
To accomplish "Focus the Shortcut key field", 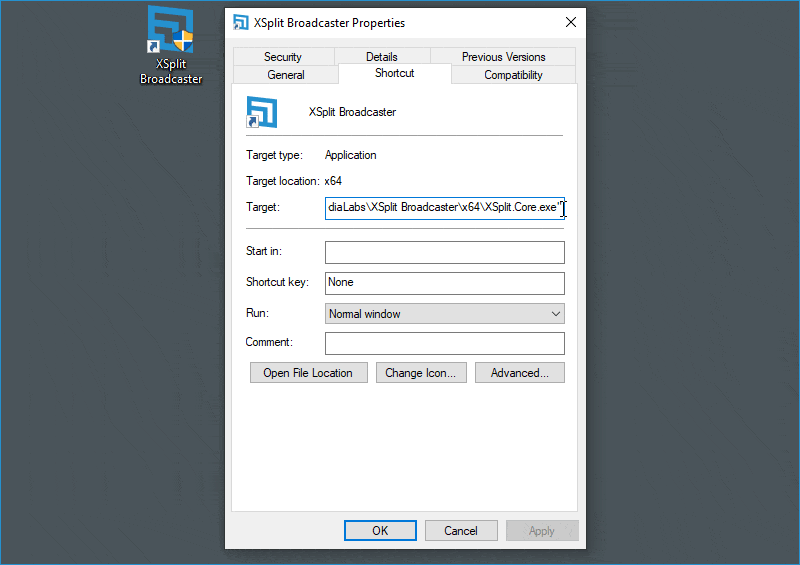I will pyautogui.click(x=444, y=283).
